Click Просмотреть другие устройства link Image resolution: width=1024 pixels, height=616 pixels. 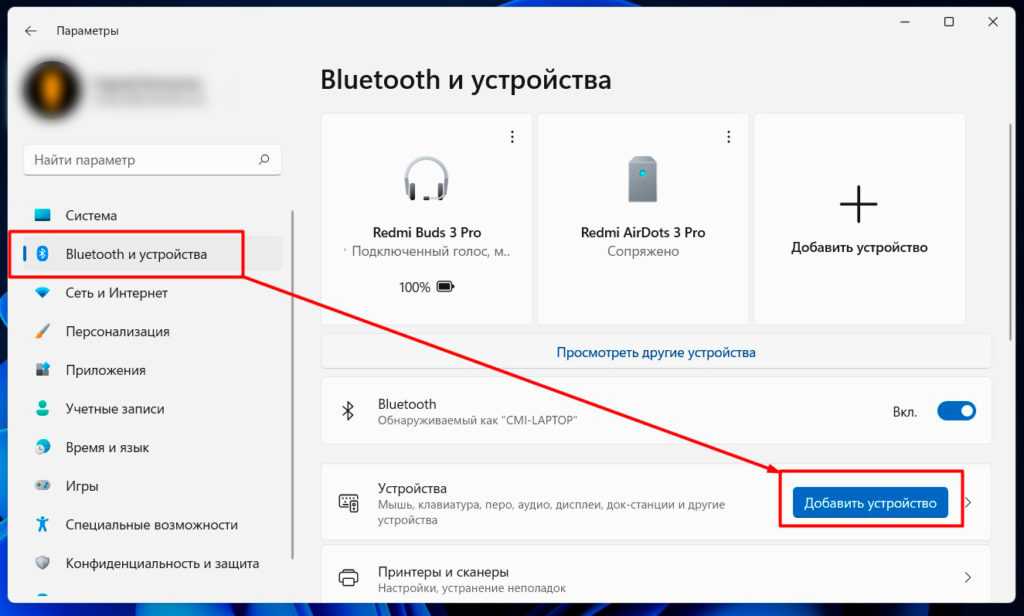656,352
